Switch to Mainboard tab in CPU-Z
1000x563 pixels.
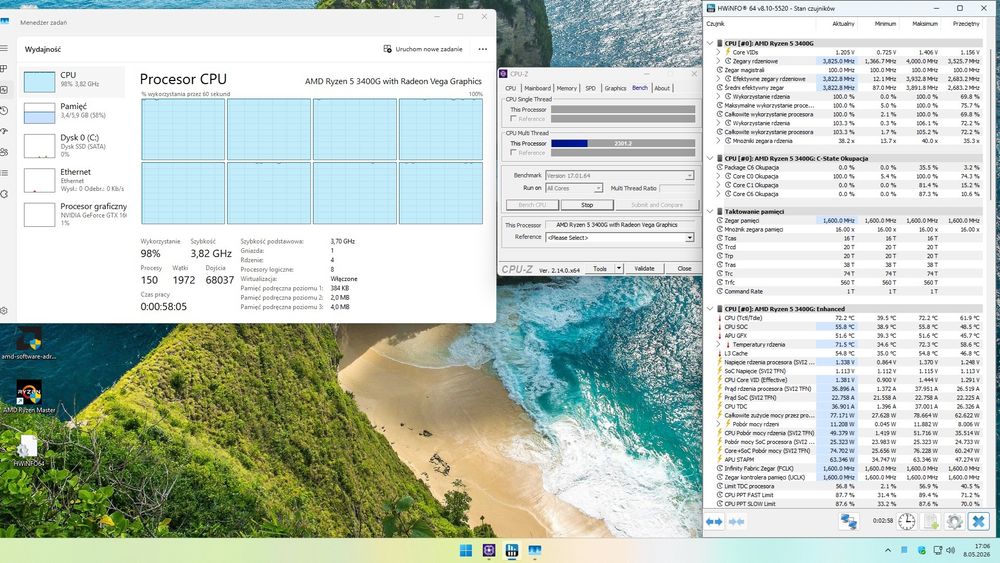tap(538, 88)
